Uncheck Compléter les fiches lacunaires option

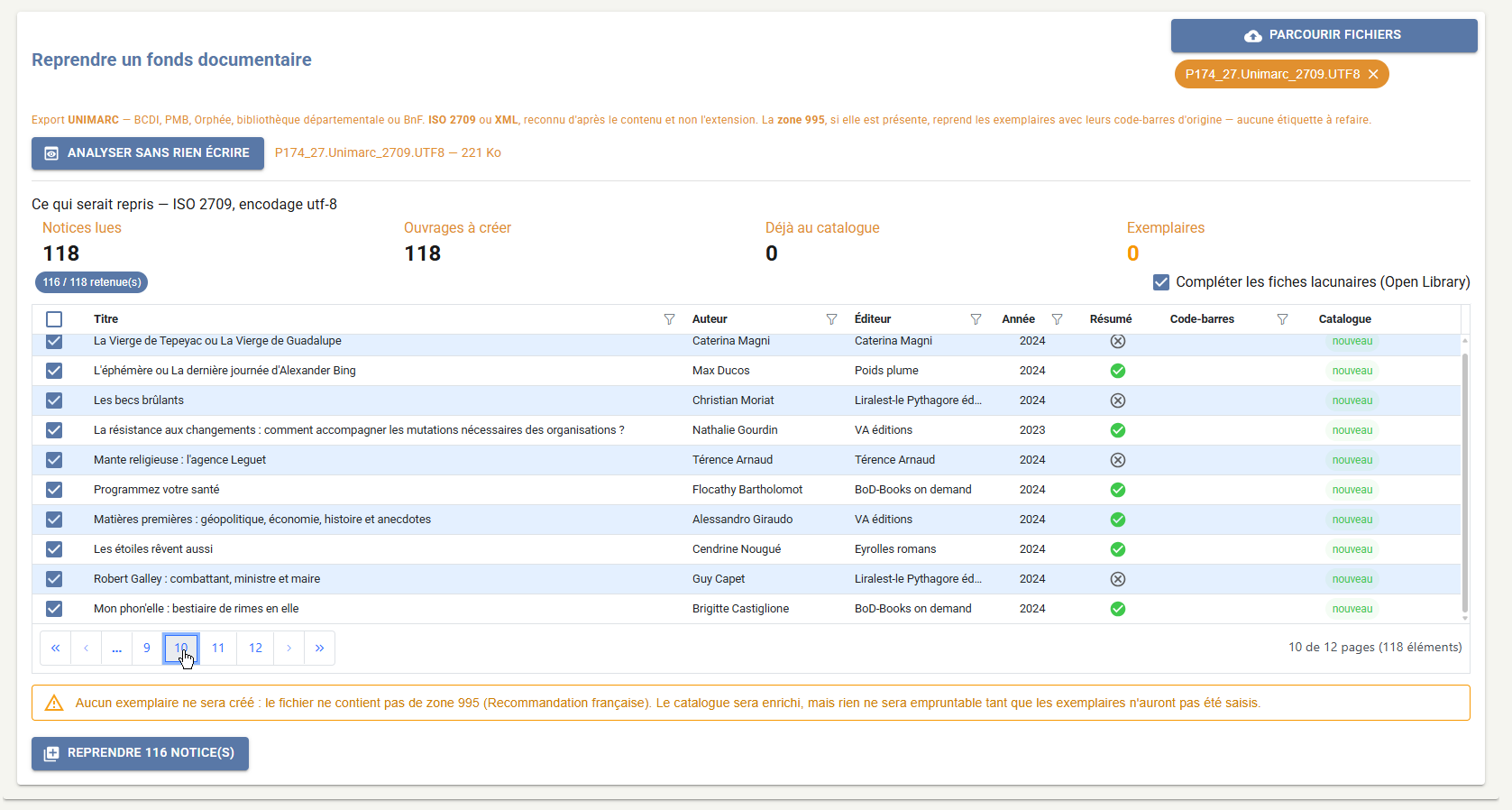[x=1161, y=282]
